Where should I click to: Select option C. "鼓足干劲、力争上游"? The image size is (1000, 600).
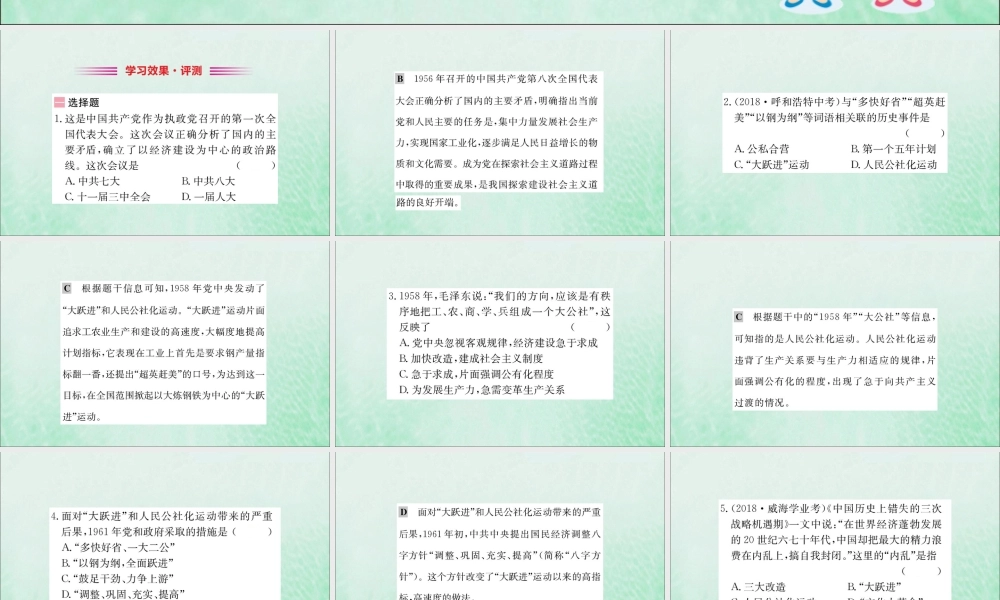(117, 578)
